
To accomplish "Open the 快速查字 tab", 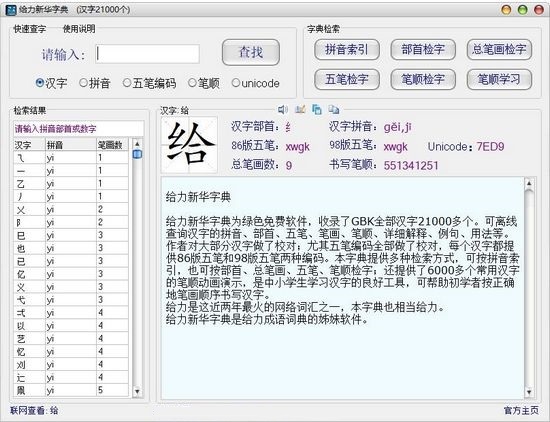I will (x=29, y=29).
